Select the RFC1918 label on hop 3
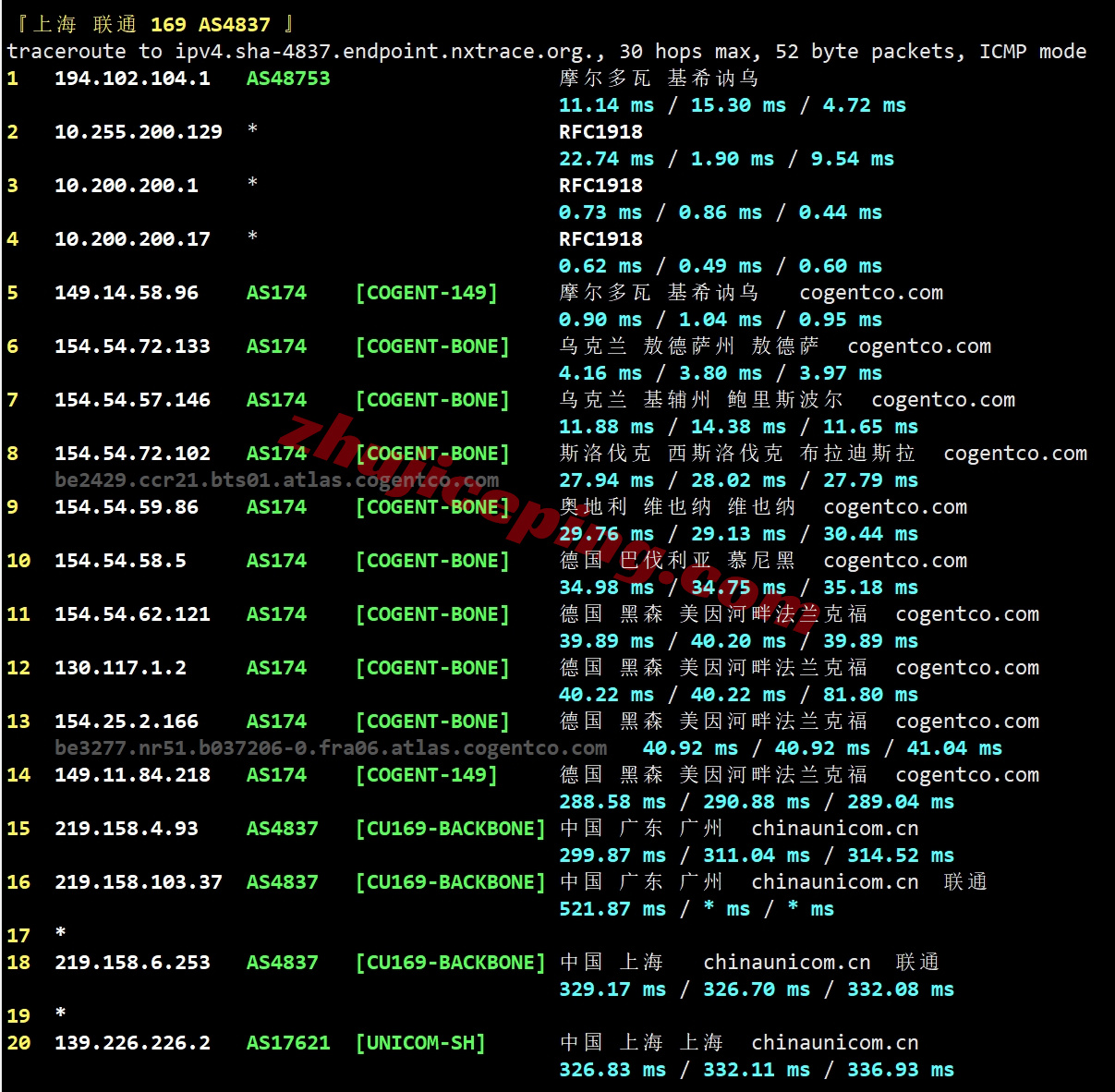This screenshot has height=1092, width=1115. 600,186
